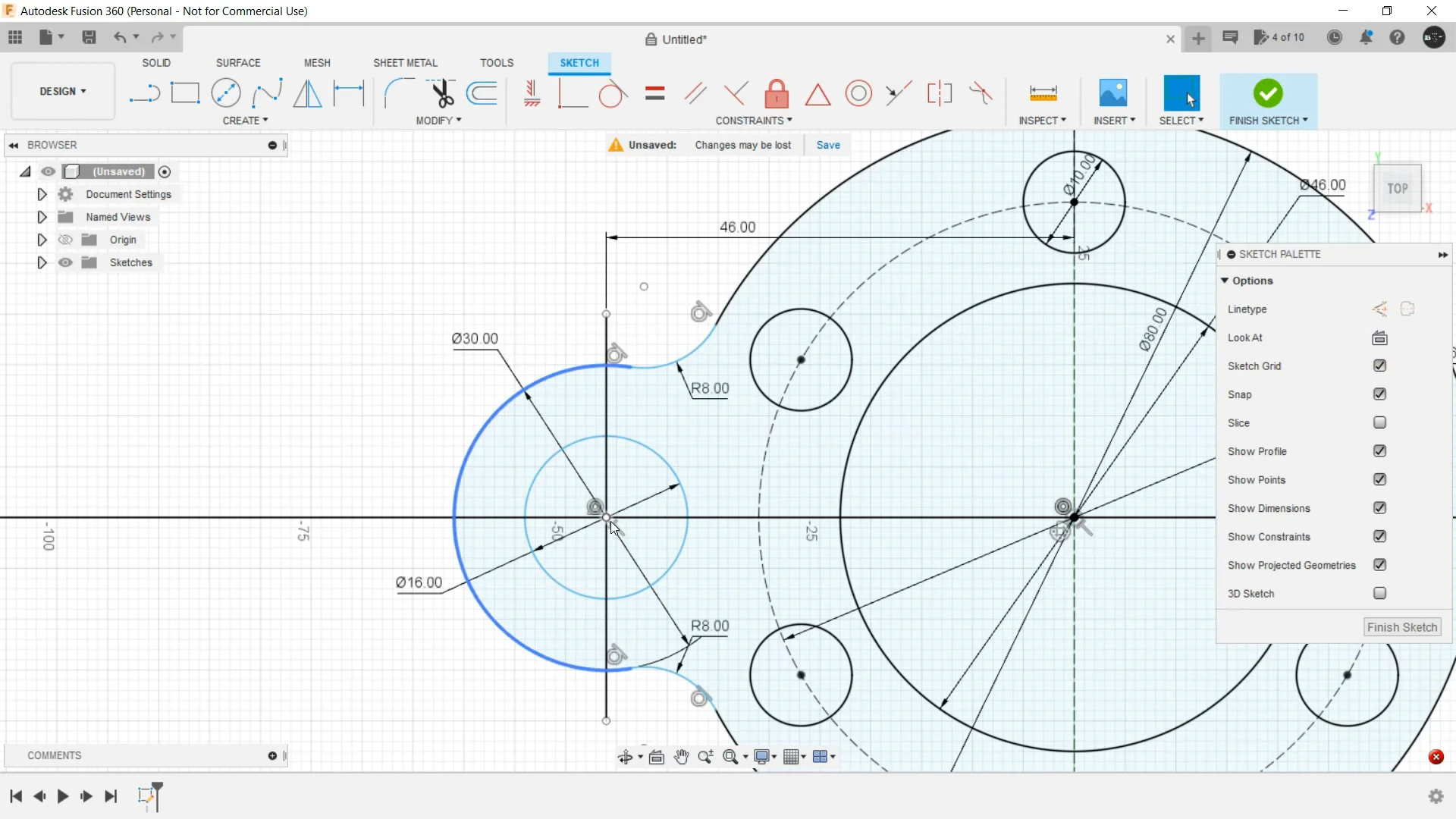The height and width of the screenshot is (819, 1456).
Task: Open the CONSTRAINTS dropdown menu
Action: click(754, 121)
